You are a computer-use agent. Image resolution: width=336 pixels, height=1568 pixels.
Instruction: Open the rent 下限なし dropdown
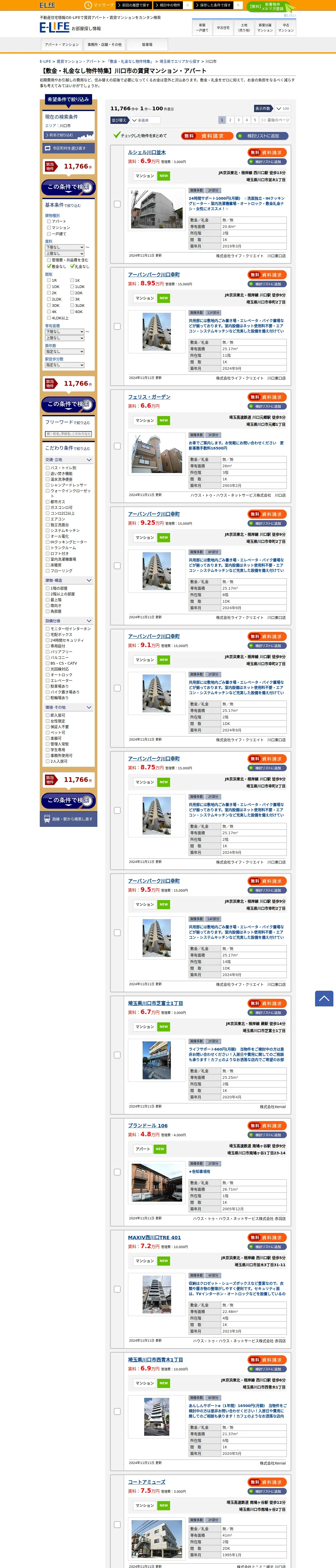tap(65, 247)
